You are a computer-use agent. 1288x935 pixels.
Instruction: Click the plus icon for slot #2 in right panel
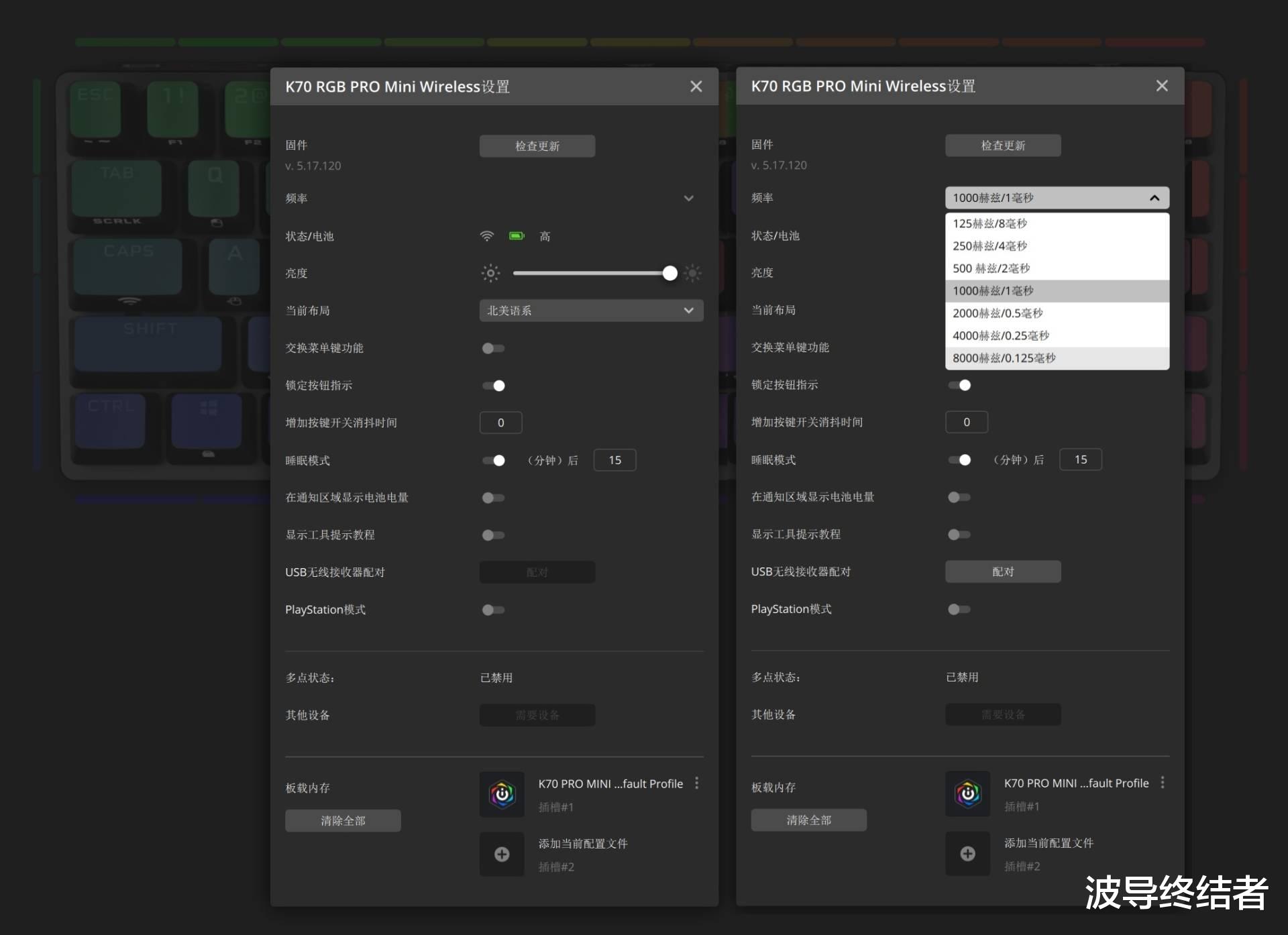(x=967, y=853)
